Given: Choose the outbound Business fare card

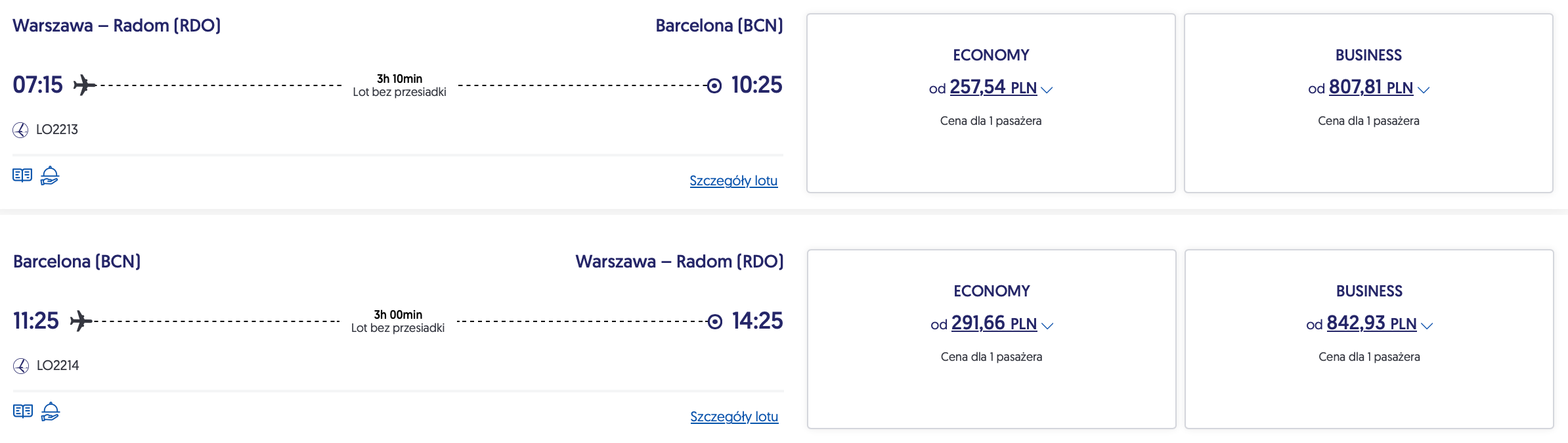Looking at the screenshot, I should click(x=1368, y=103).
